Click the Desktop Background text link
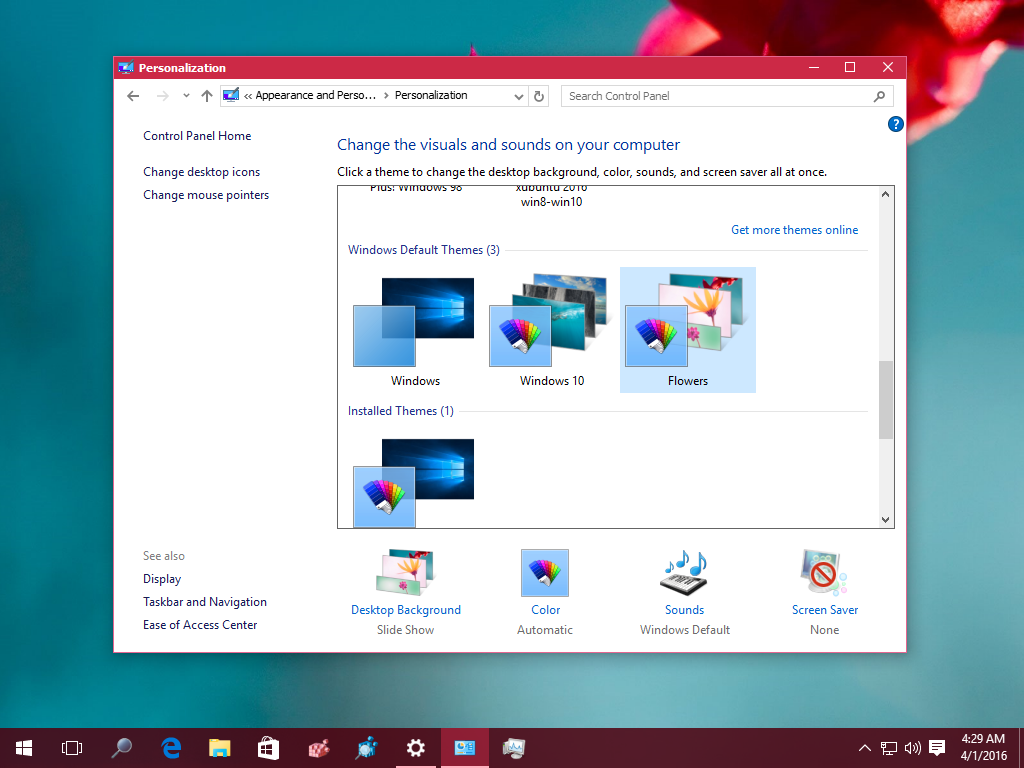 pyautogui.click(x=406, y=610)
